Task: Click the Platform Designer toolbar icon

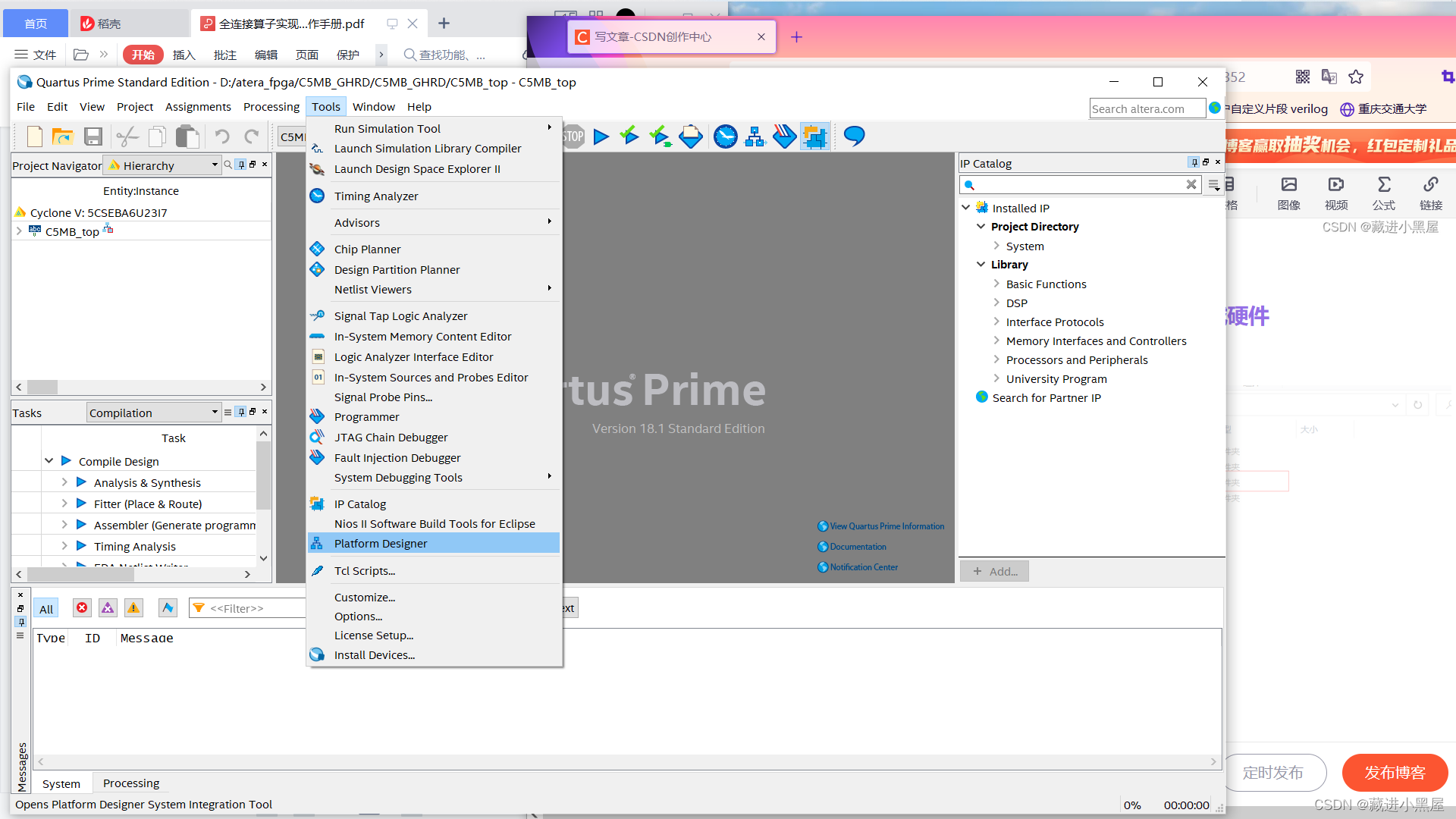Action: click(x=755, y=137)
